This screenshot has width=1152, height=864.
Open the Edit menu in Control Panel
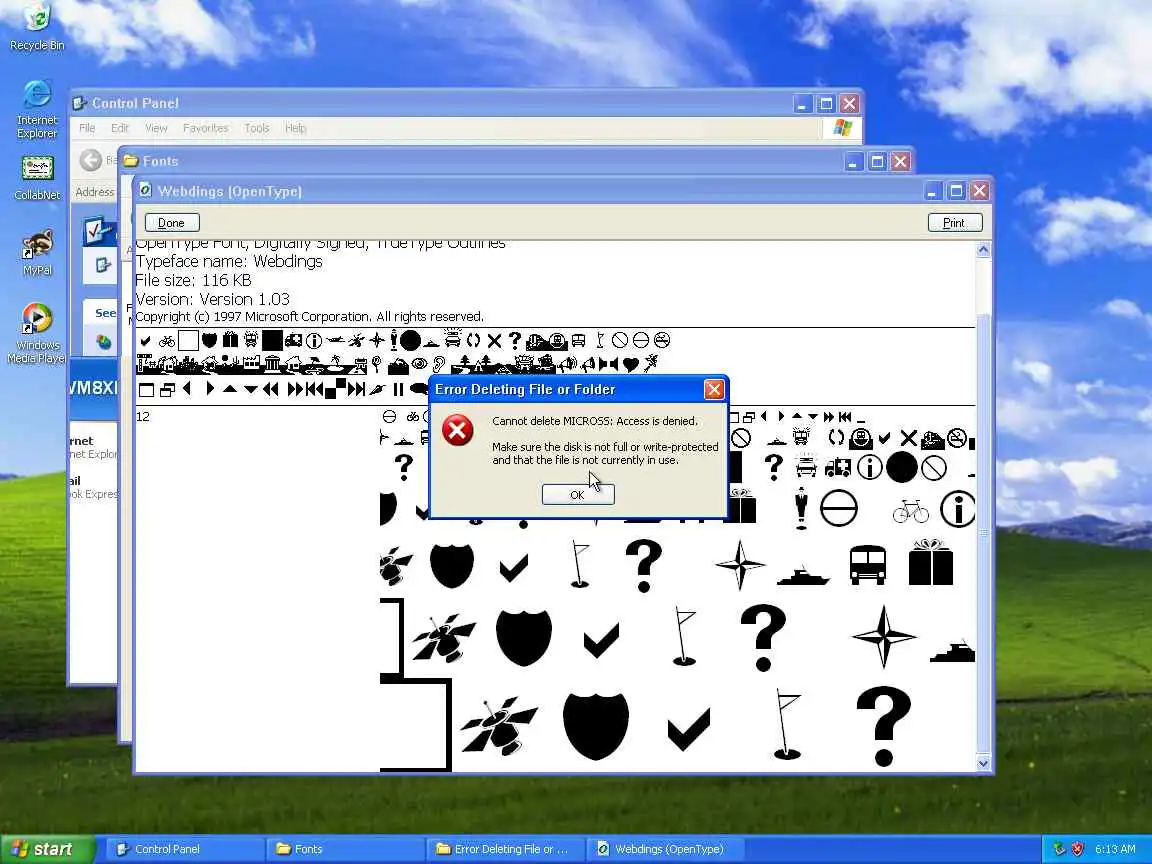click(x=120, y=128)
